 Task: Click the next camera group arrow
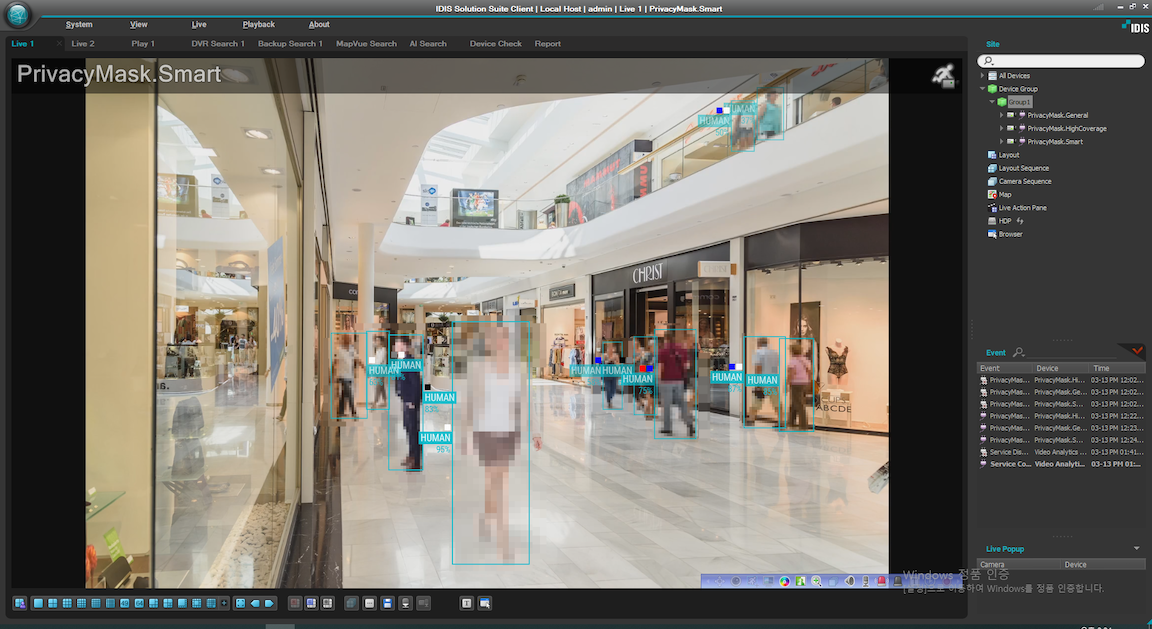coord(269,603)
